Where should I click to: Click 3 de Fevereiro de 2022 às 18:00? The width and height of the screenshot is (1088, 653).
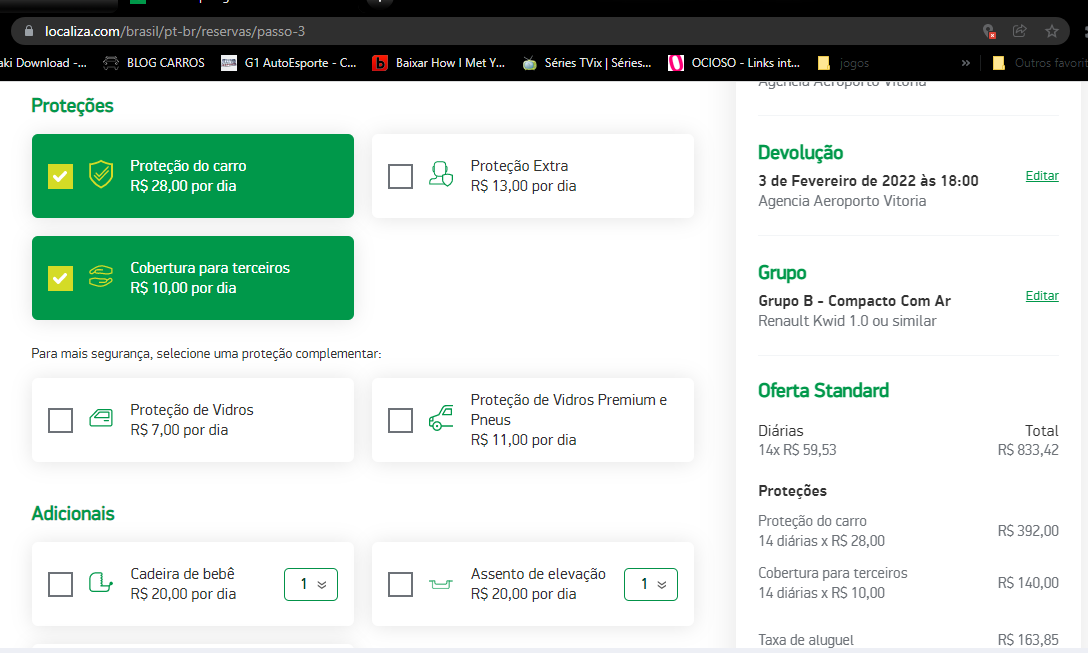tap(868, 180)
